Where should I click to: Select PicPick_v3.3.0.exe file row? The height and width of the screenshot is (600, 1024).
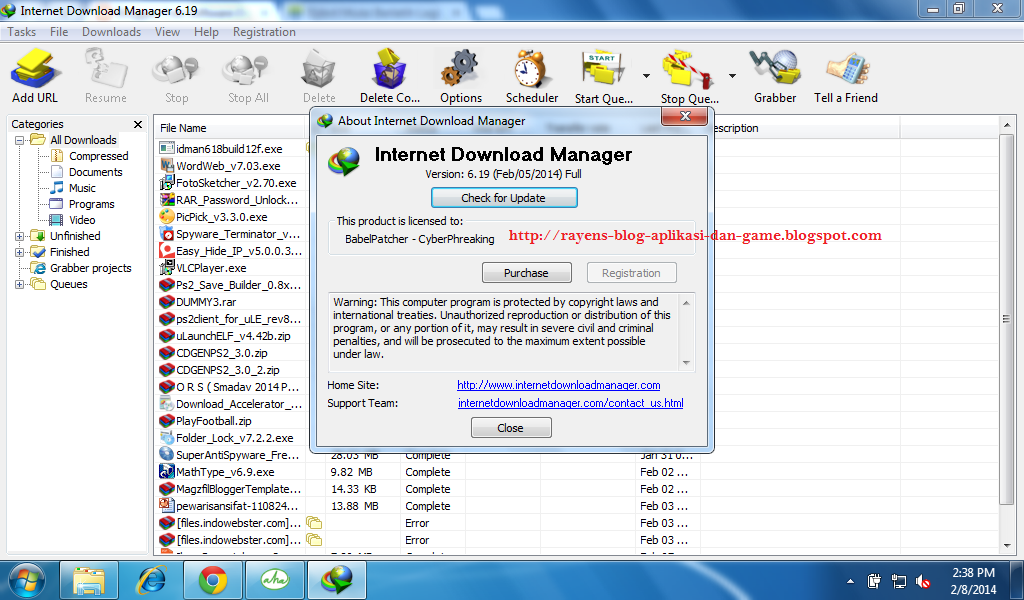(x=221, y=217)
